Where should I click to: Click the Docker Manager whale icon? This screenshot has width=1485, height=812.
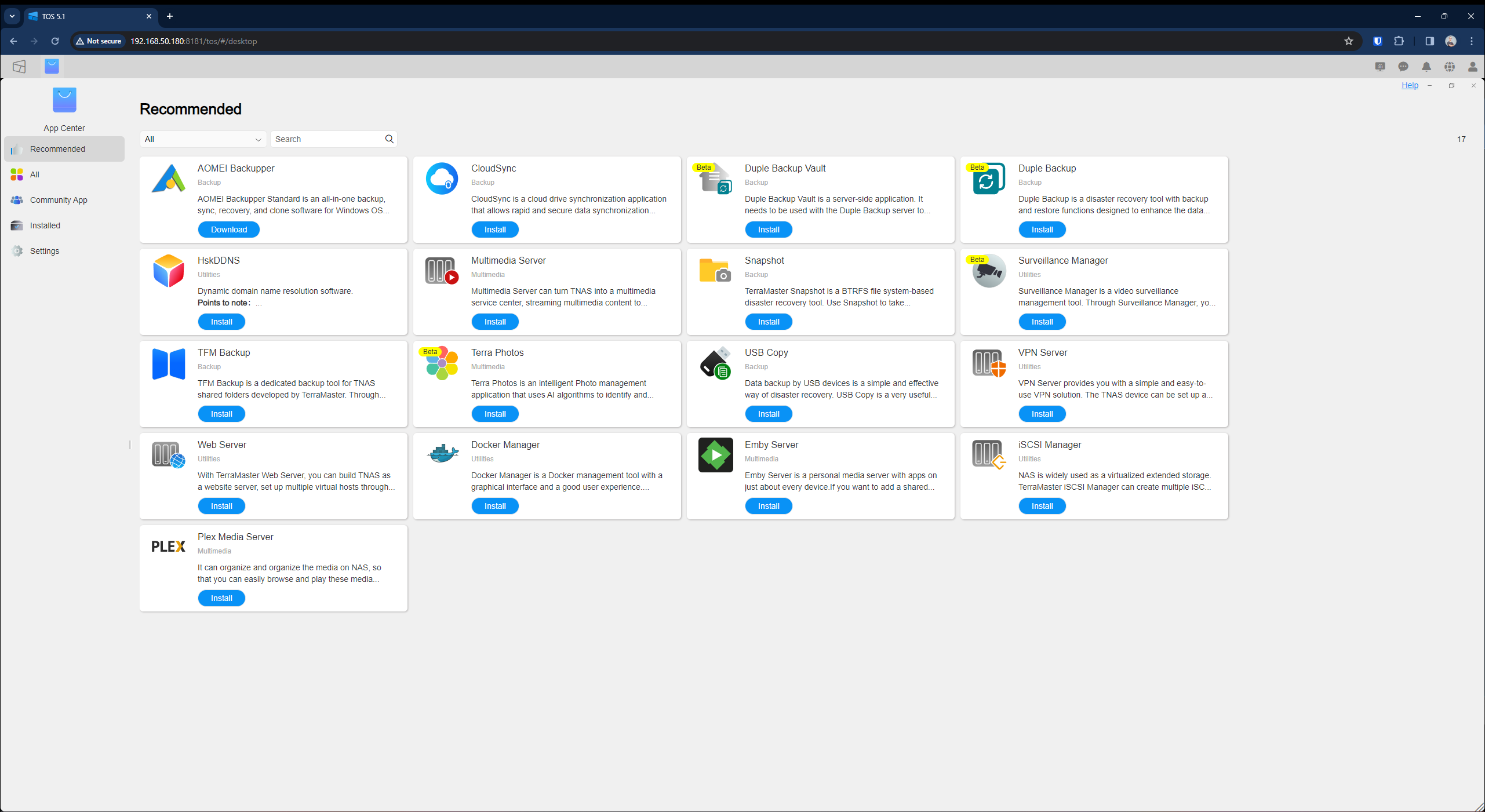[x=442, y=453]
